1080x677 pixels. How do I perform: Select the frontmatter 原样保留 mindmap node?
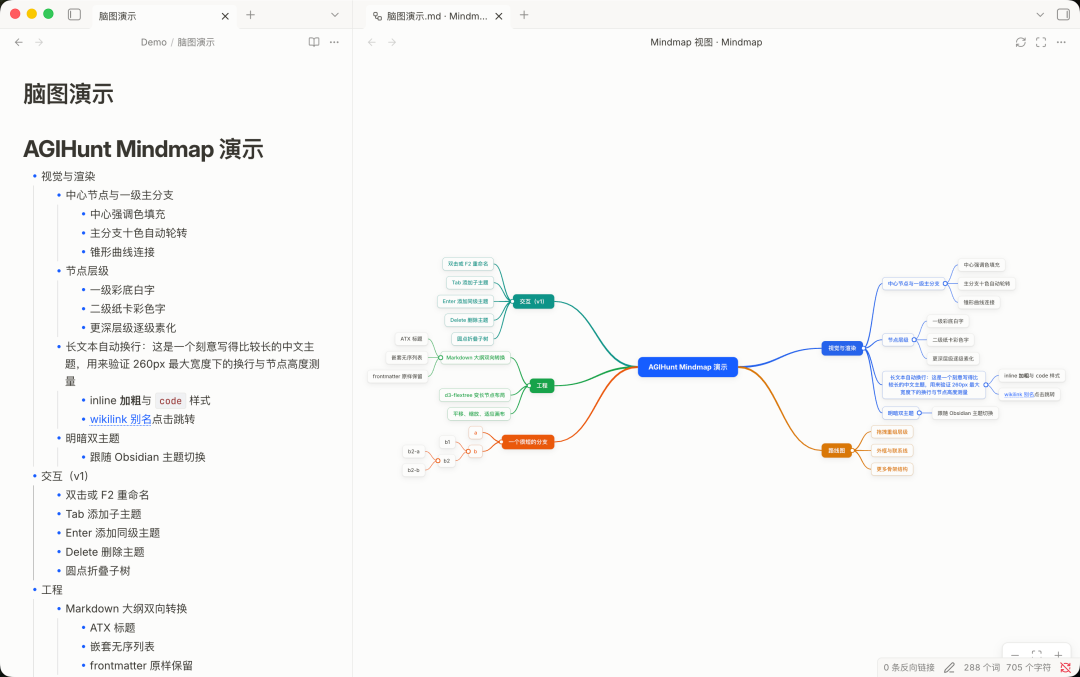397,376
